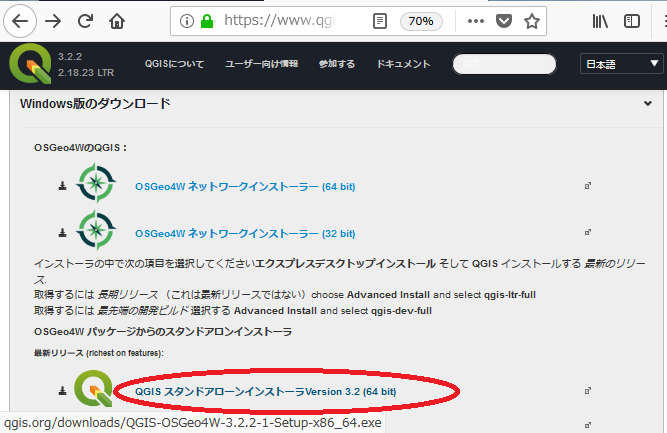Click the QGIS site search field

504,64
